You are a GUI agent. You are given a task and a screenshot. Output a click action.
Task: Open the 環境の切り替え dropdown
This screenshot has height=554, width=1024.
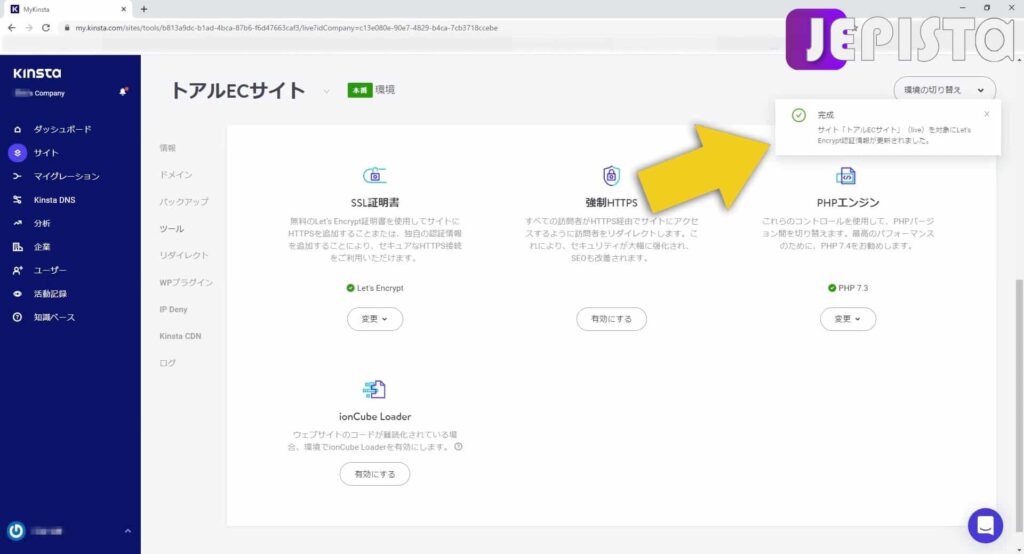coord(944,90)
